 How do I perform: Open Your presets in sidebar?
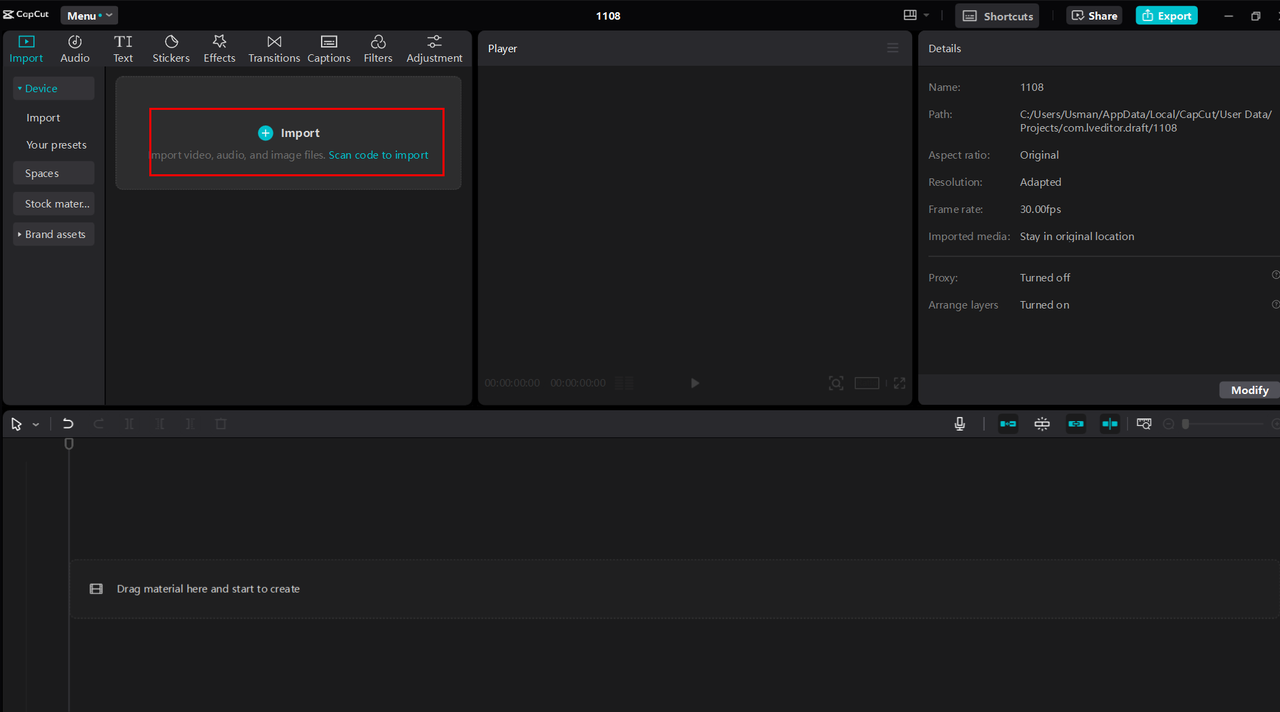coord(56,145)
